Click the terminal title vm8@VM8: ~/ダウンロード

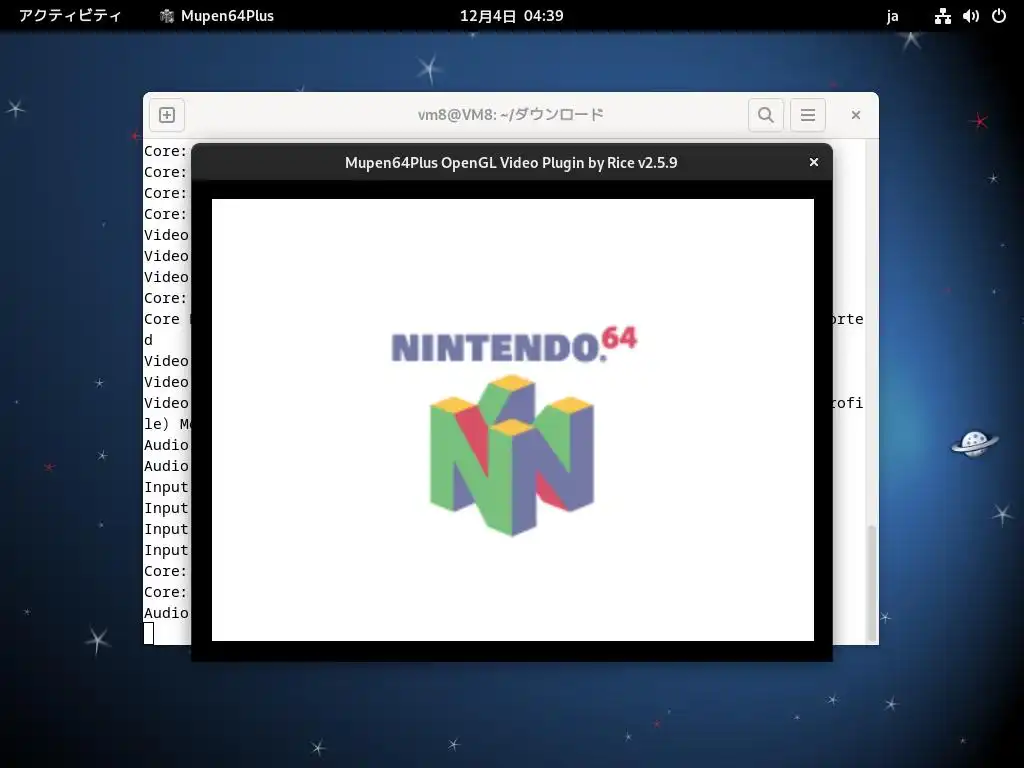pyautogui.click(x=511, y=115)
